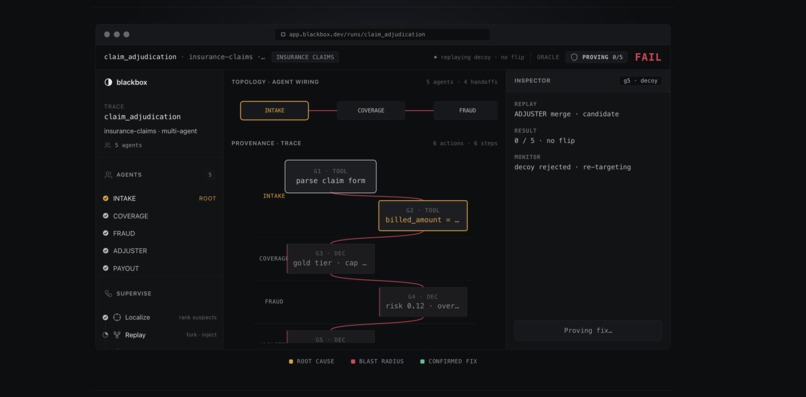Screen dimensions: 806x397
Task: Click '5 agents · 4 handoffs' topology summary
Action: [x=462, y=82]
